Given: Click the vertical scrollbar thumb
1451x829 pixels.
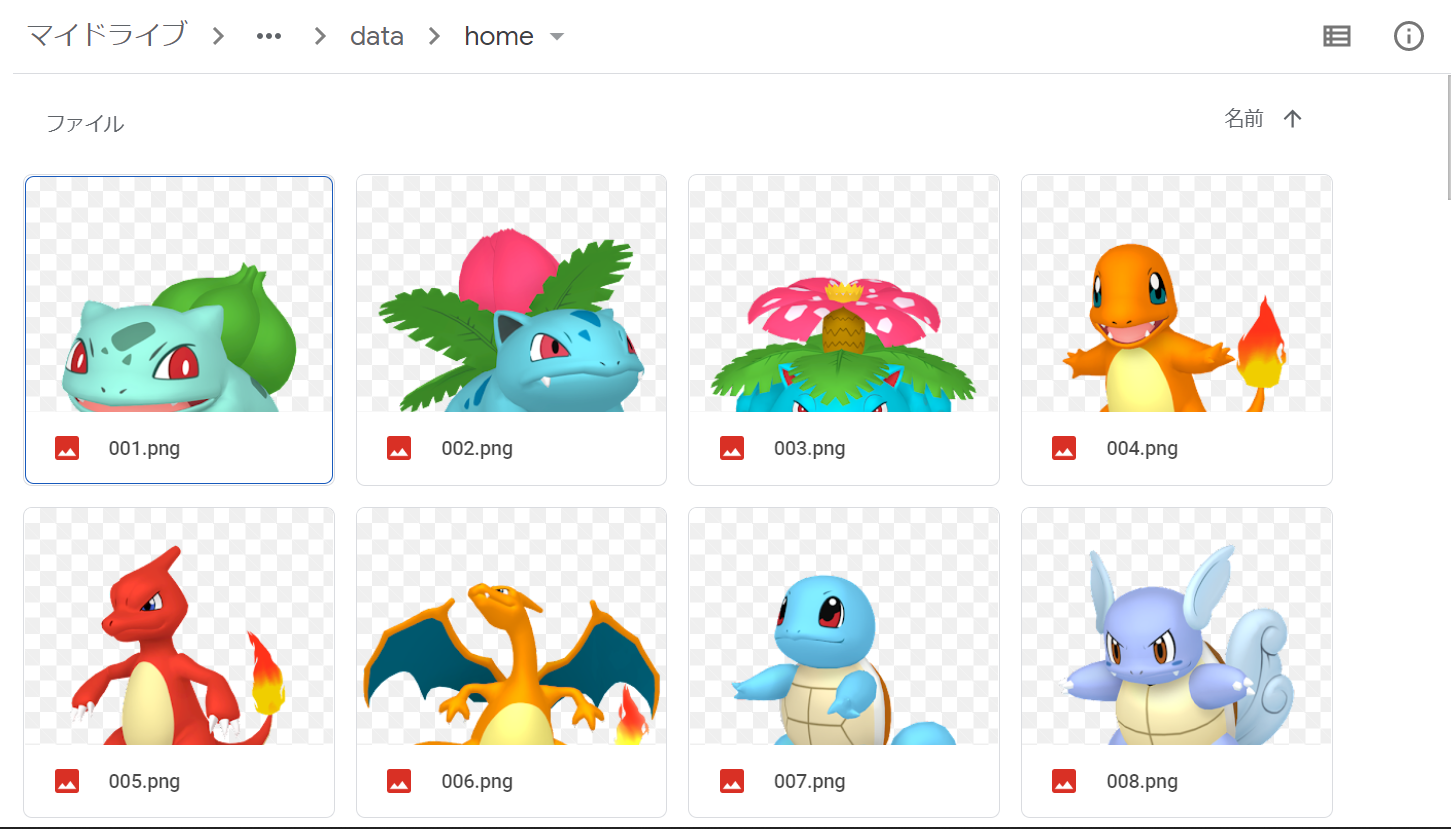Looking at the screenshot, I should tap(1448, 137).
